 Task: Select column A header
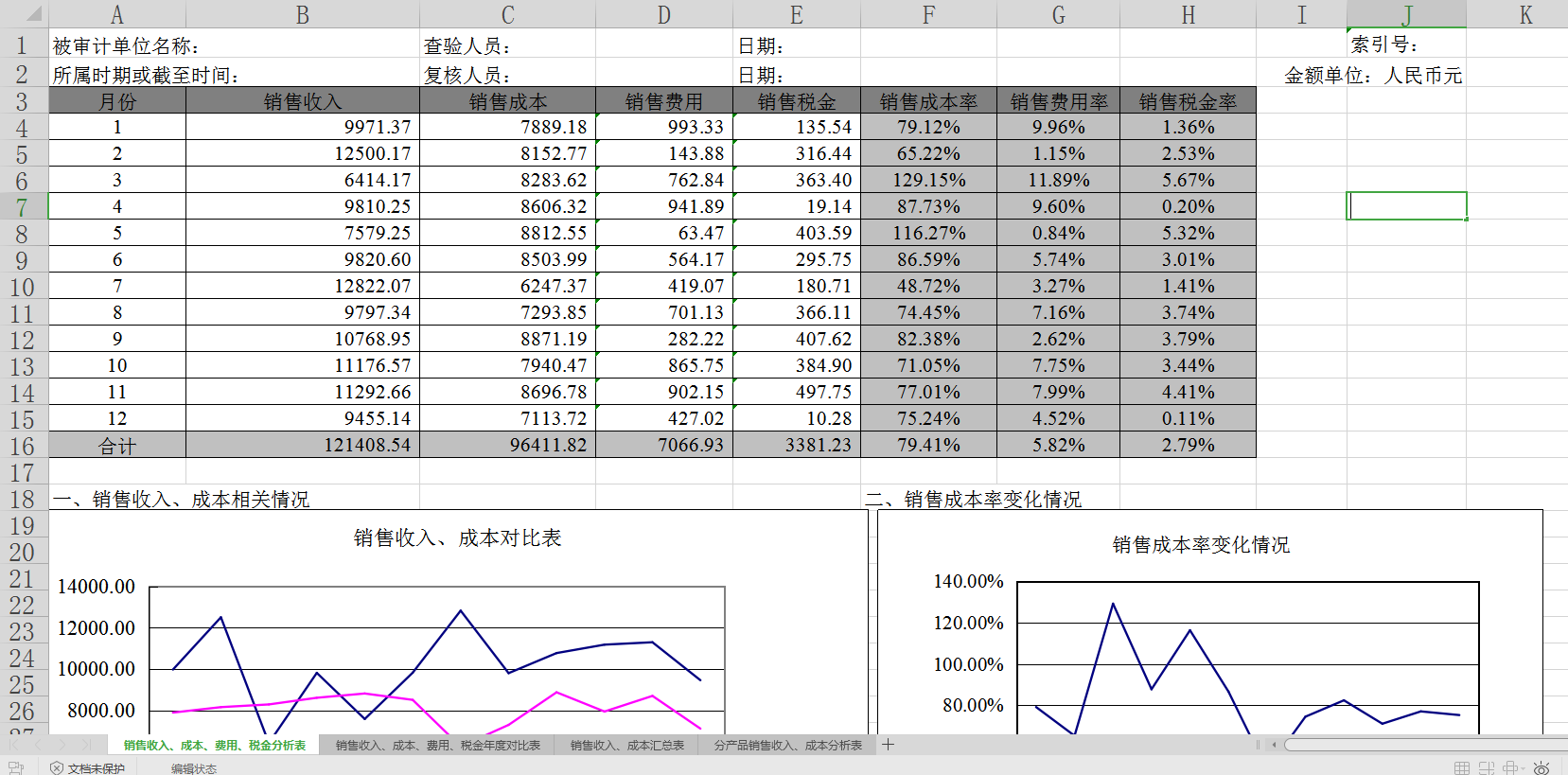point(117,14)
